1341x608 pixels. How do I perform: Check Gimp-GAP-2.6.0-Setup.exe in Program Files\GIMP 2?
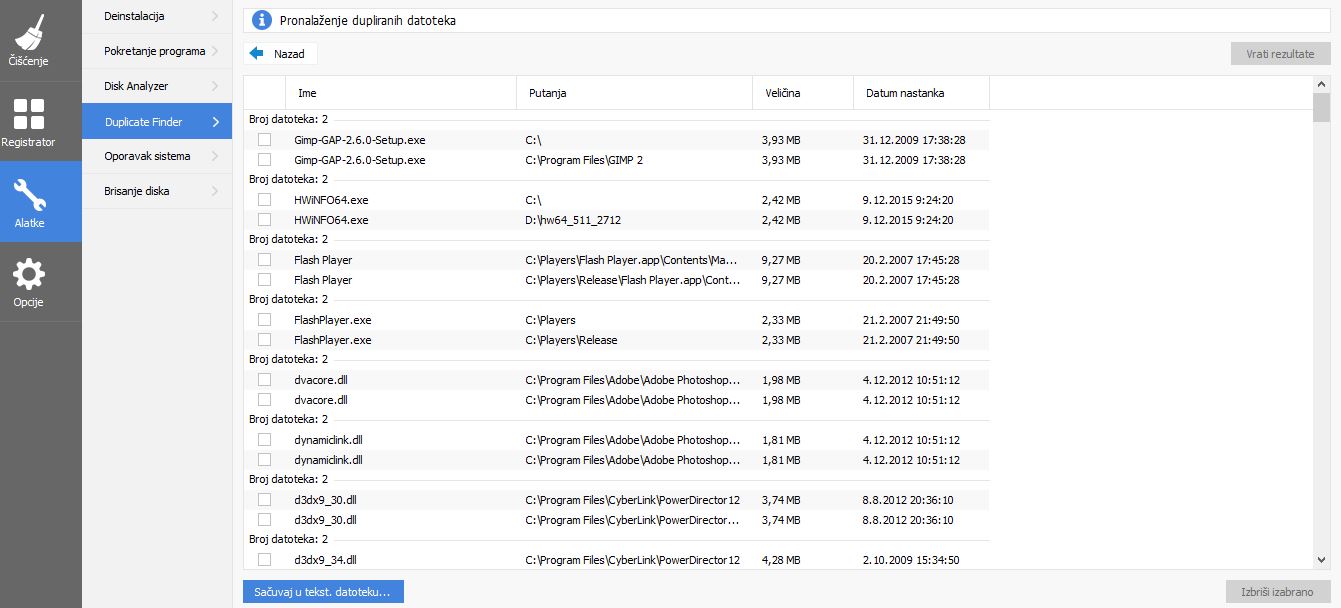265,160
